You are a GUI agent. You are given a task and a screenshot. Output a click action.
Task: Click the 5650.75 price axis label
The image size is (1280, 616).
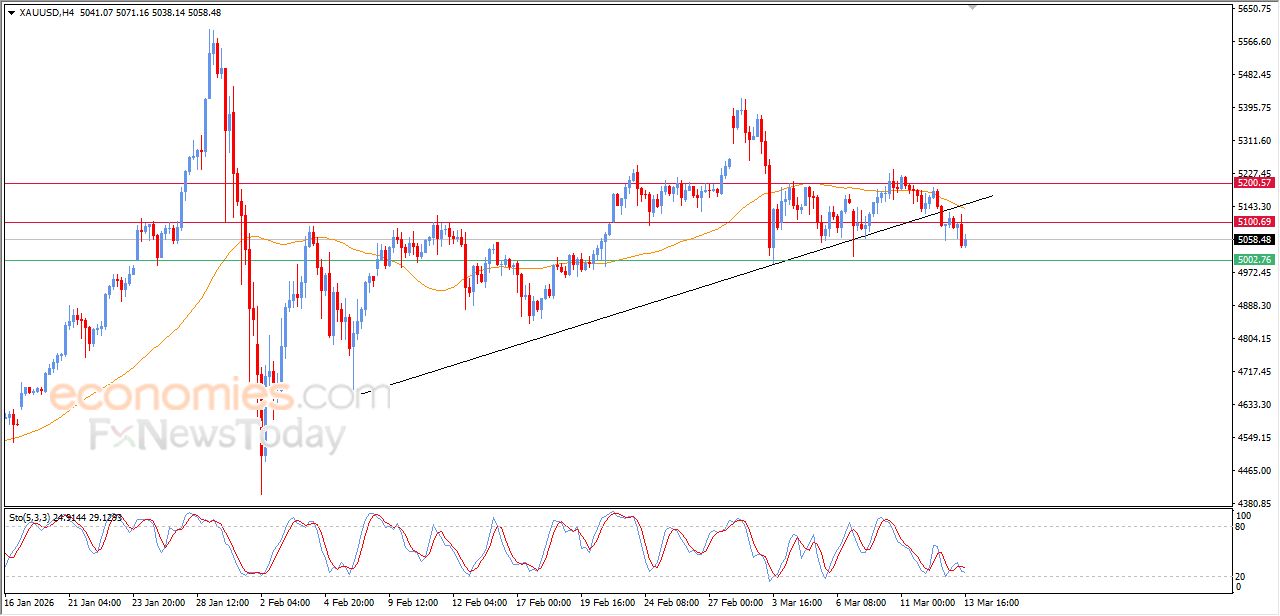(x=1254, y=9)
